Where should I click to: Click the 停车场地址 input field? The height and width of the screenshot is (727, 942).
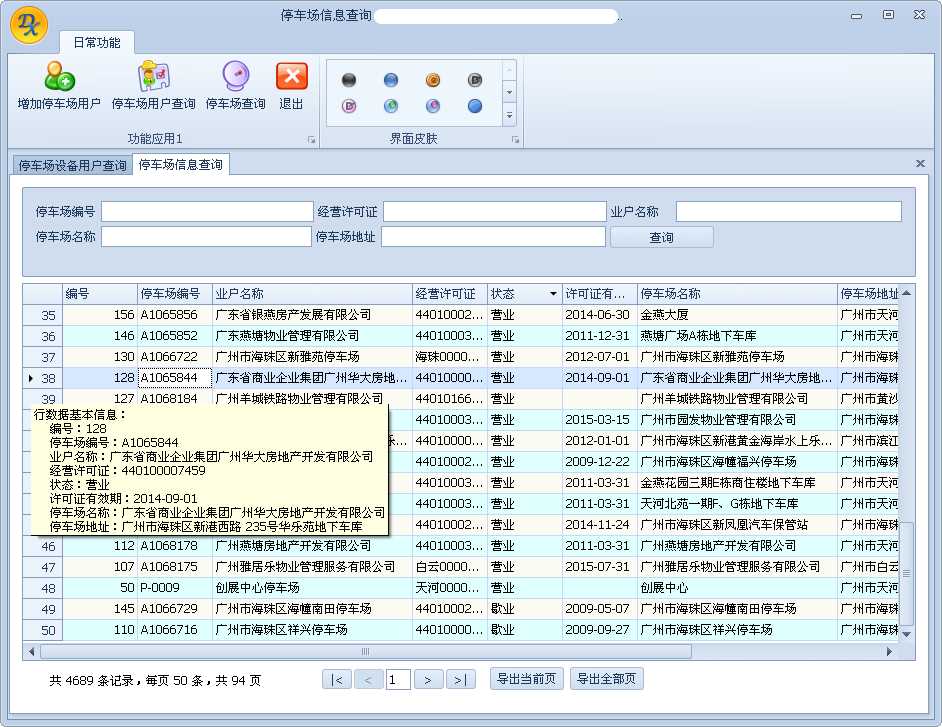tap(493, 237)
